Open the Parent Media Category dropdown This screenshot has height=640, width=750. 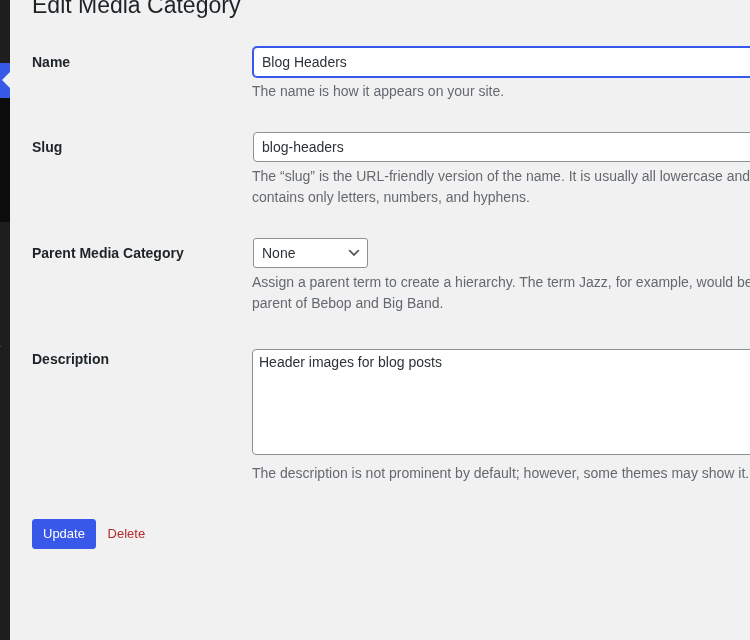pos(310,253)
